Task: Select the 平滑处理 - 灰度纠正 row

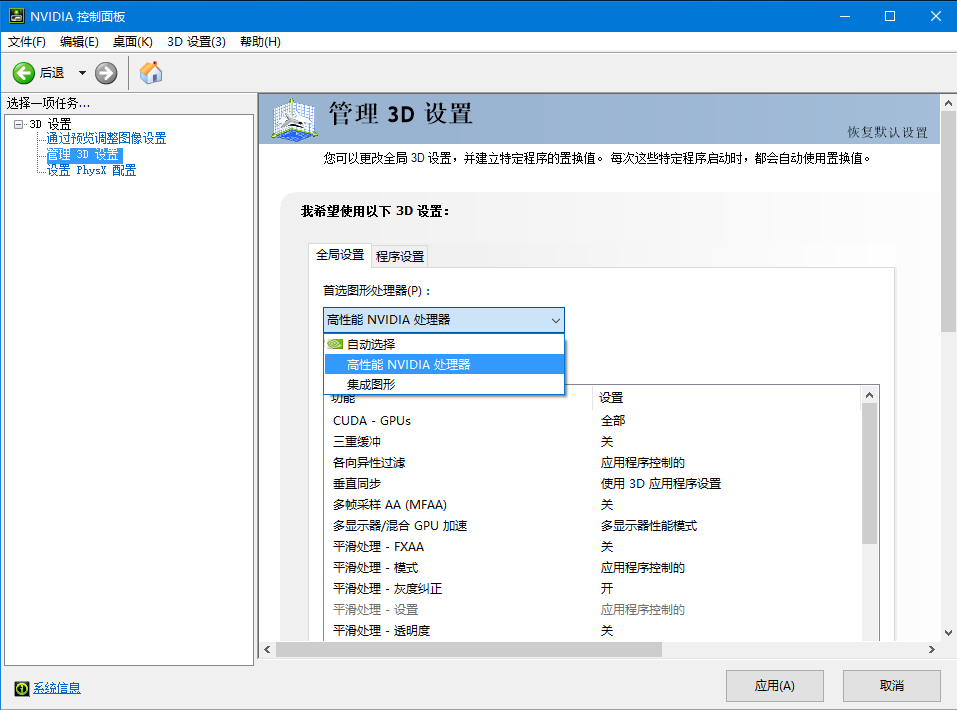Action: pos(592,589)
